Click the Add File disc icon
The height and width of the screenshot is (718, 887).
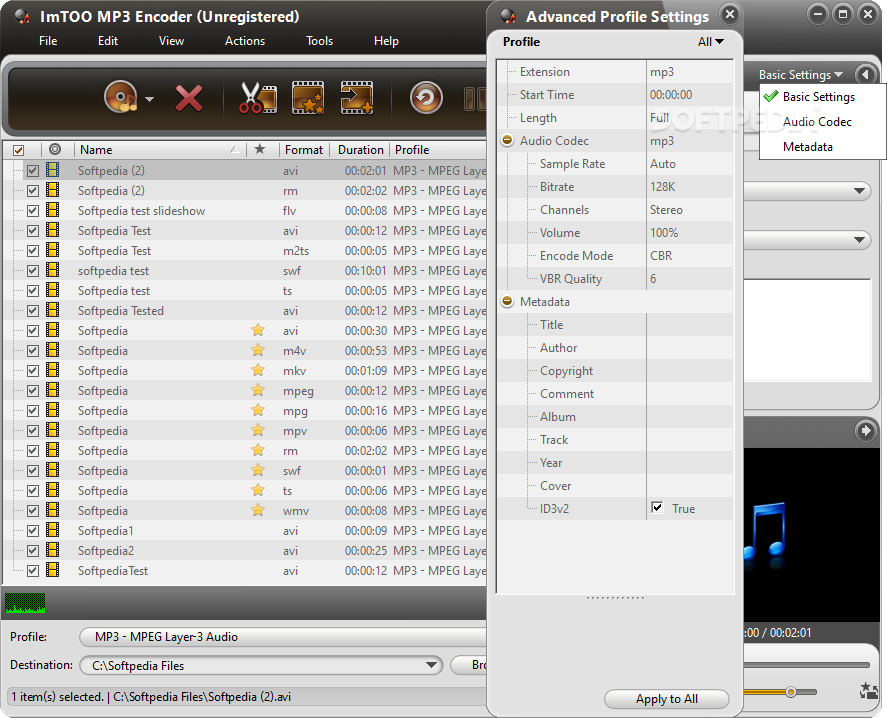click(120, 97)
